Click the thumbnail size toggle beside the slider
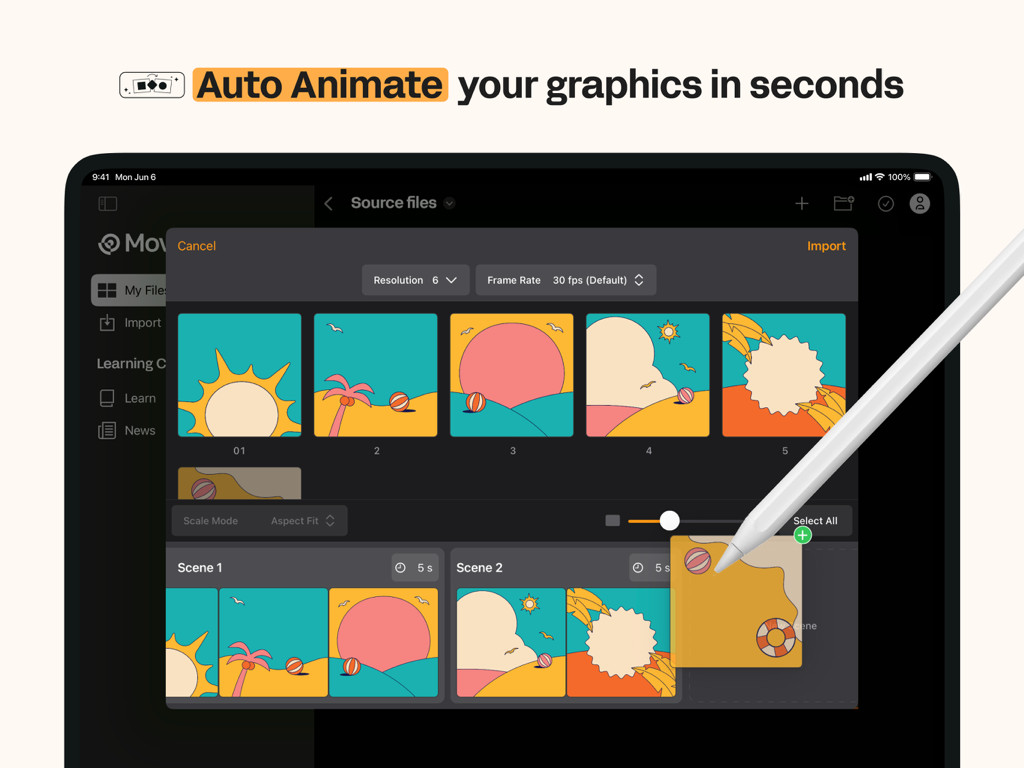The height and width of the screenshot is (768, 1024). 612,520
